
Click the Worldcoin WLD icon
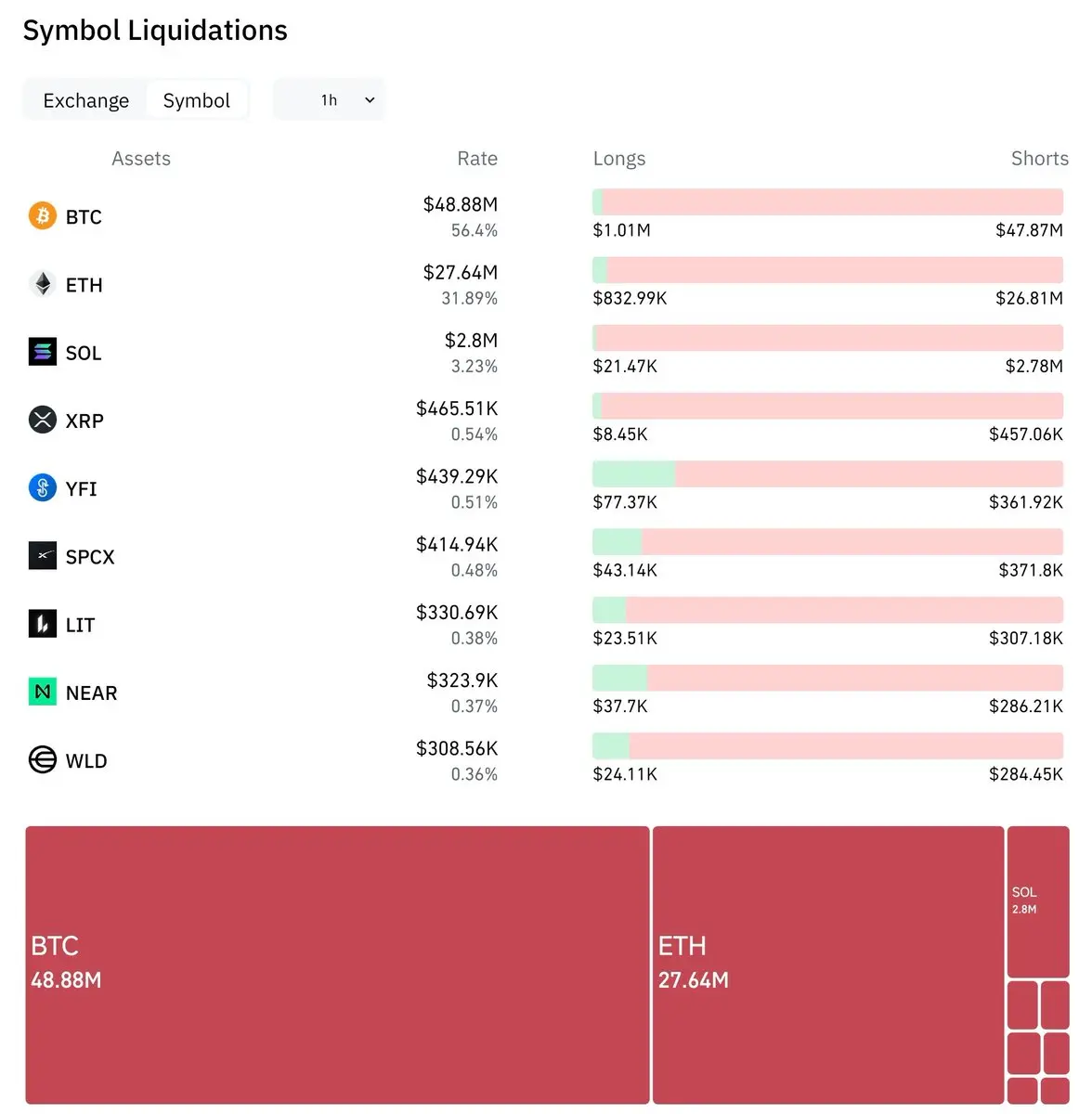(43, 760)
